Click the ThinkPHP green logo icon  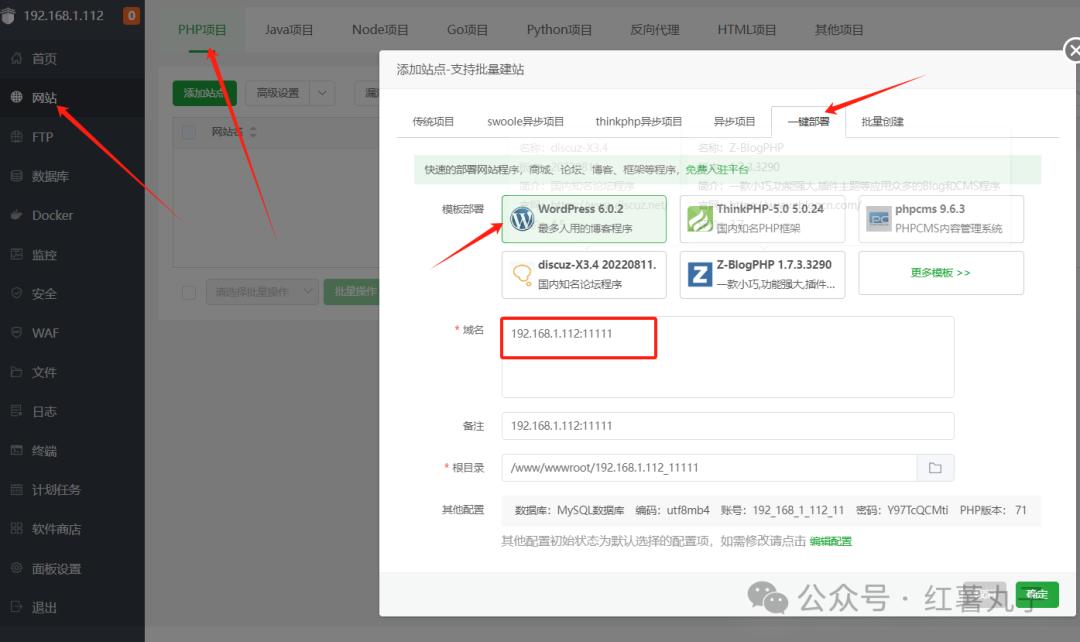click(700, 219)
